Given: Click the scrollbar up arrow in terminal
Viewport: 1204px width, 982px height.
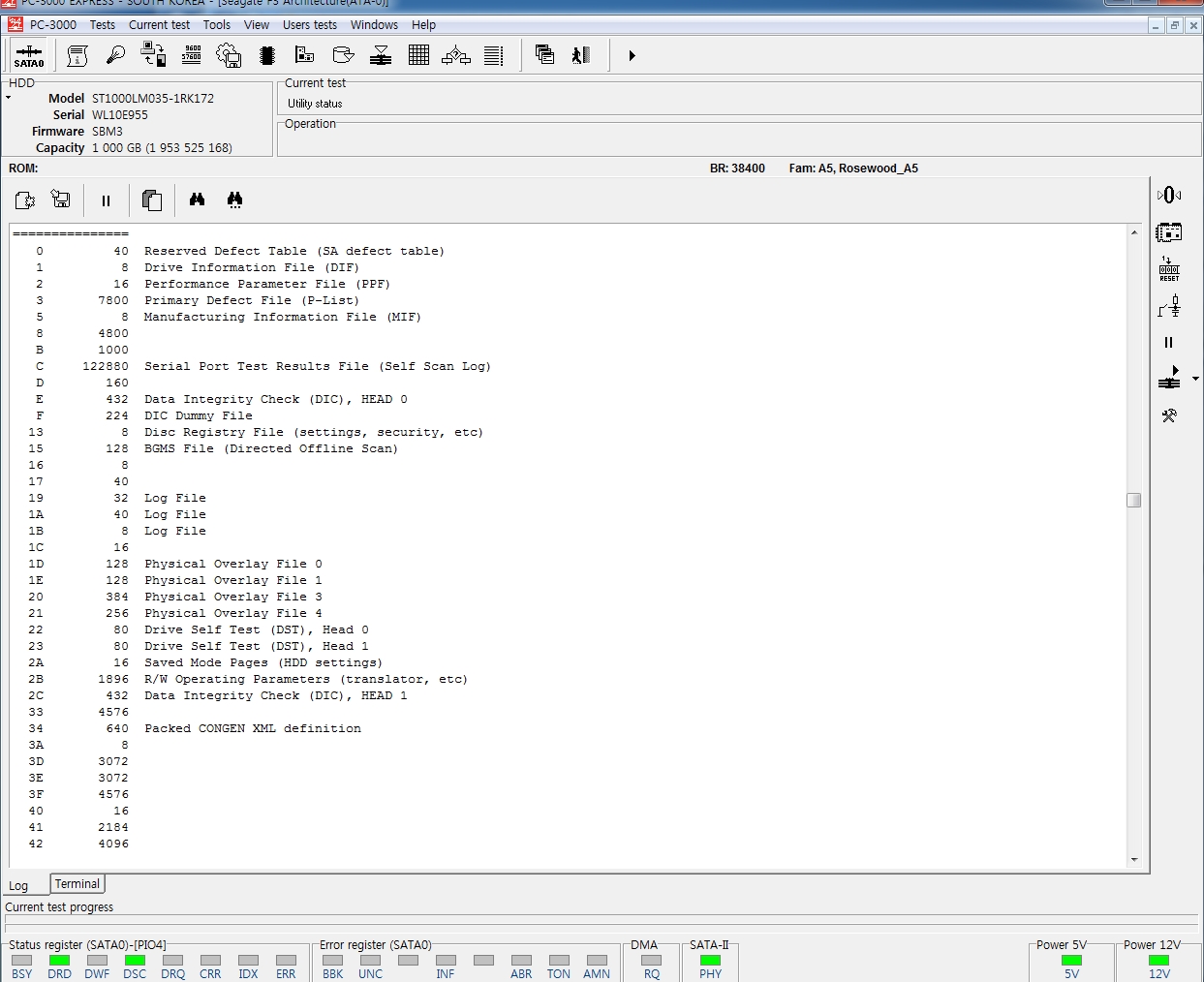Looking at the screenshot, I should pyautogui.click(x=1133, y=233).
